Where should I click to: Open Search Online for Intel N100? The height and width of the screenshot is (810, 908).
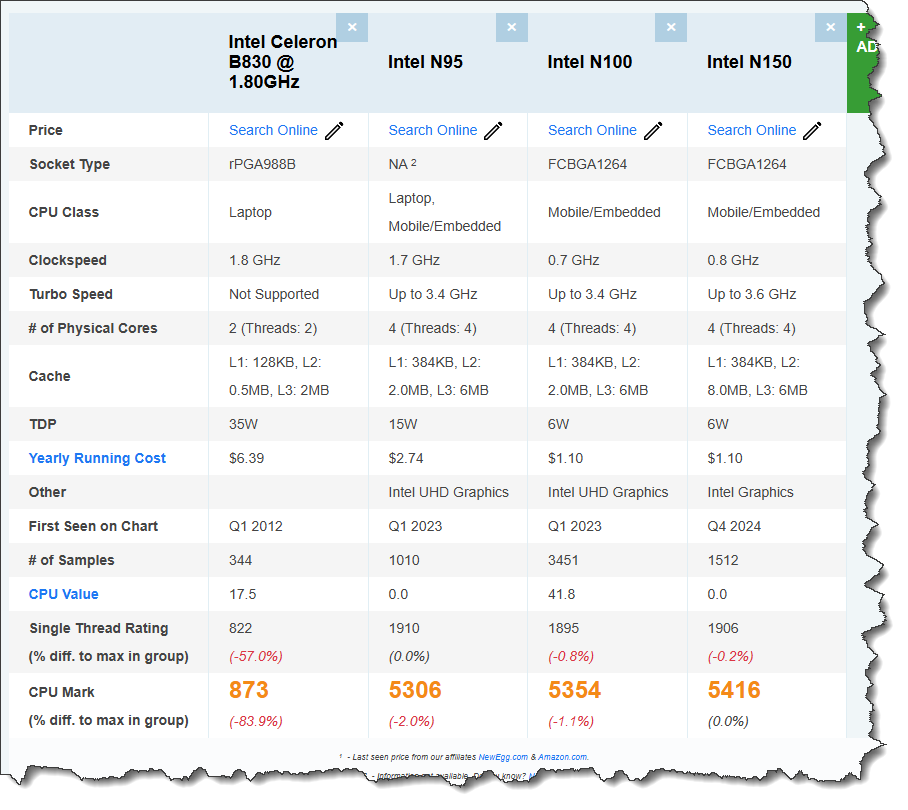pos(592,130)
